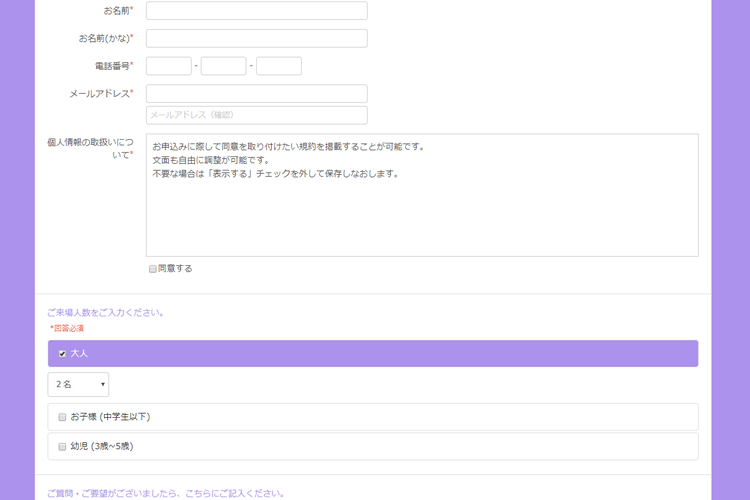
Task: Focus the first 電話番号 phone box
Action: [168, 66]
